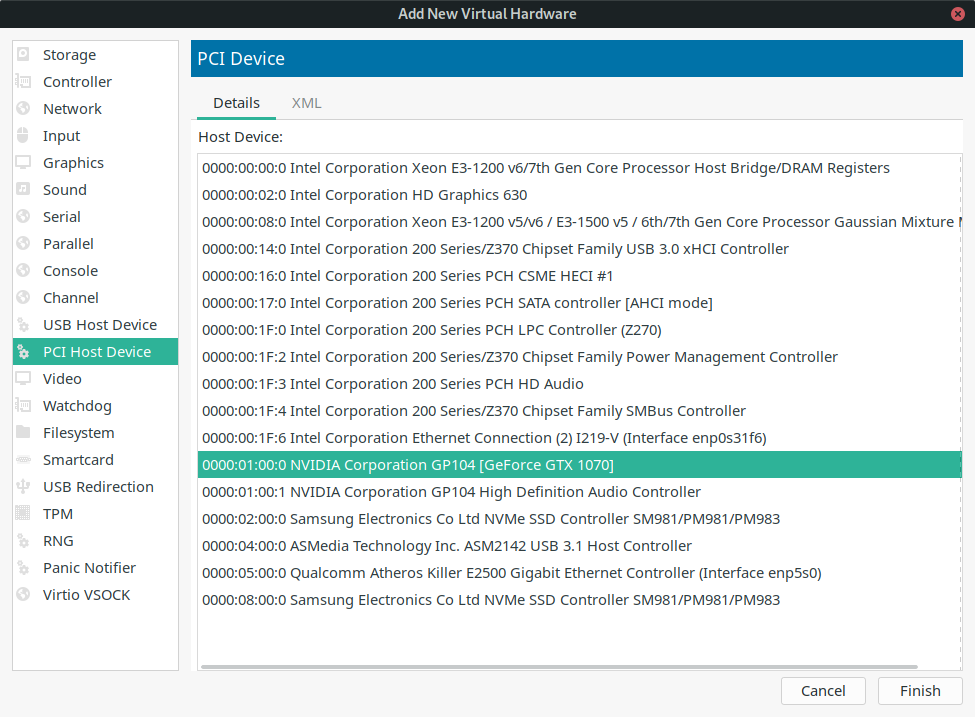
Task: Click the Serial port icon
Action: point(23,216)
